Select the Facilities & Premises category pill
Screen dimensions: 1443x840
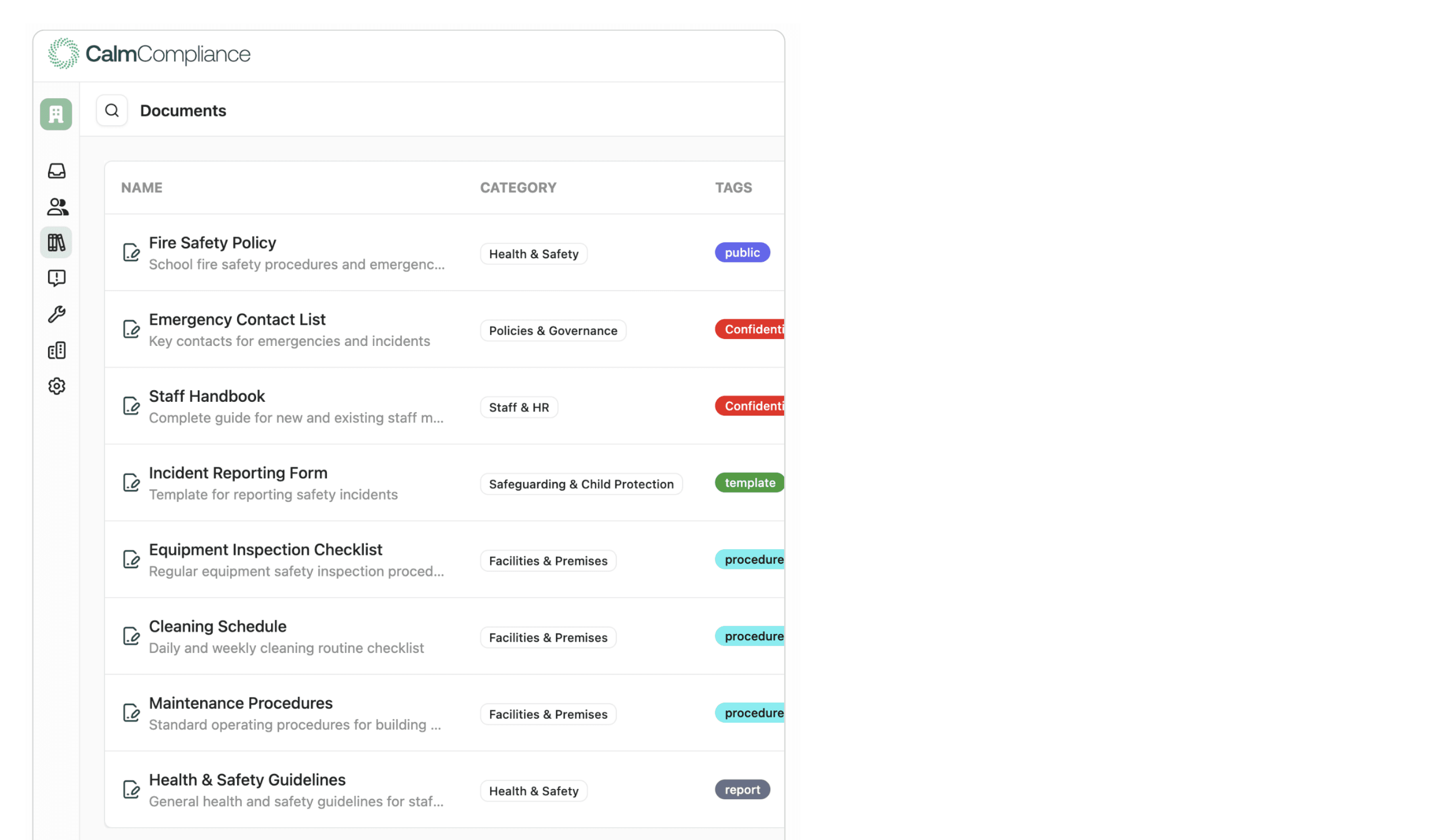point(548,561)
